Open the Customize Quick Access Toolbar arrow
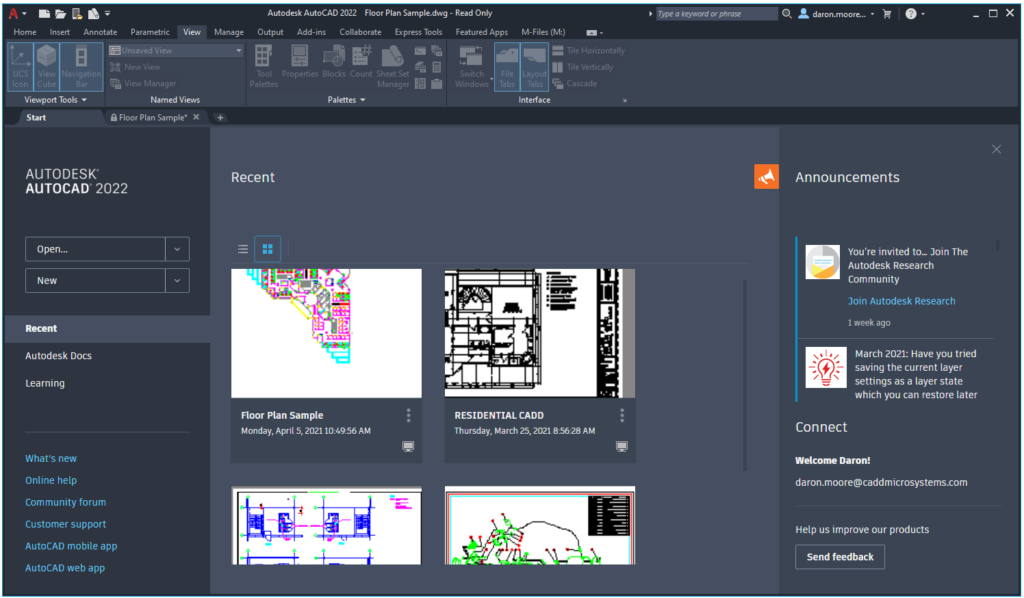Viewport: 1024px width, 598px height. (x=108, y=13)
